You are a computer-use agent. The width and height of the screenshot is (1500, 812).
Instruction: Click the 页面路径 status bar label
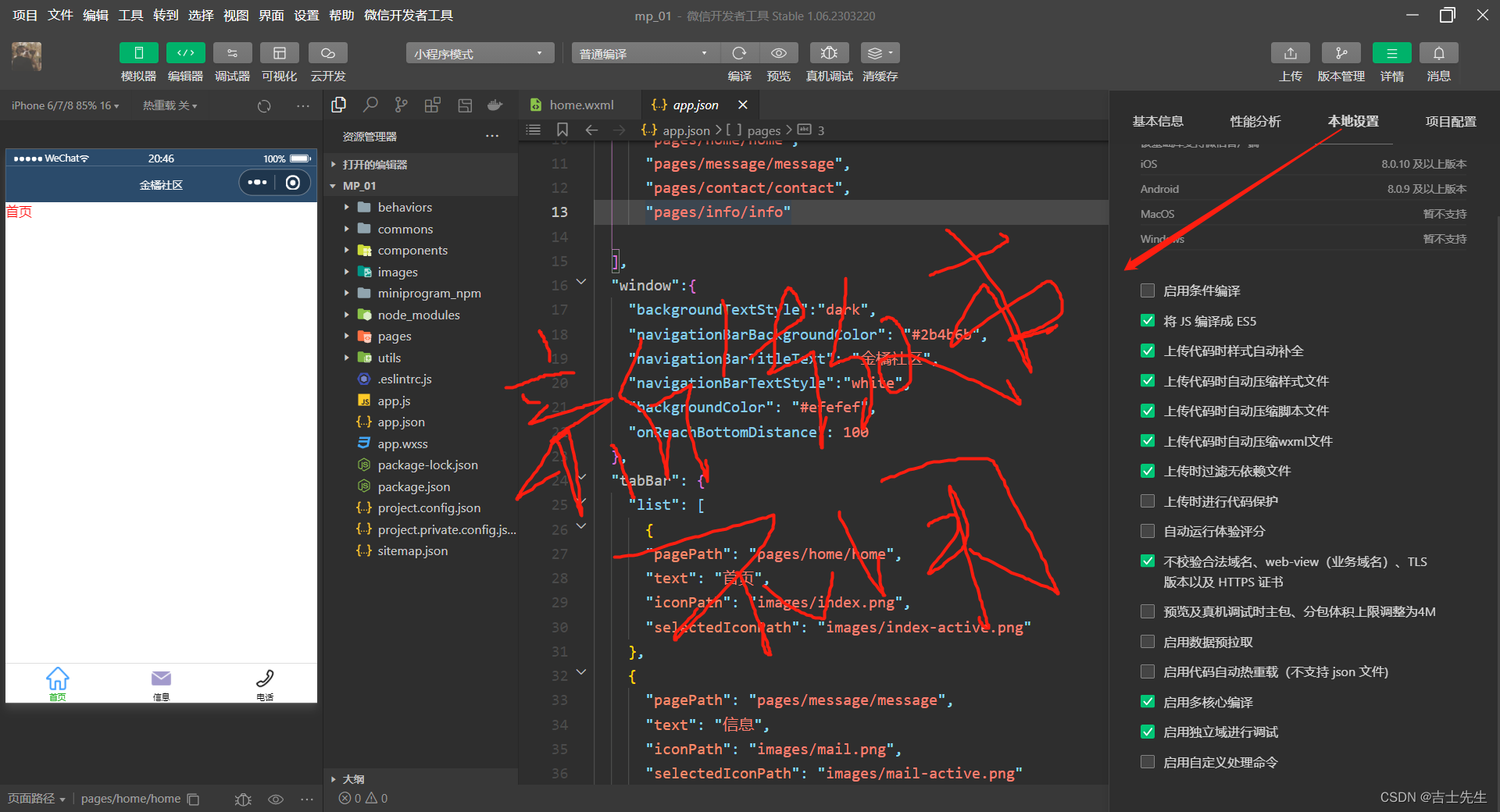pyautogui.click(x=36, y=799)
